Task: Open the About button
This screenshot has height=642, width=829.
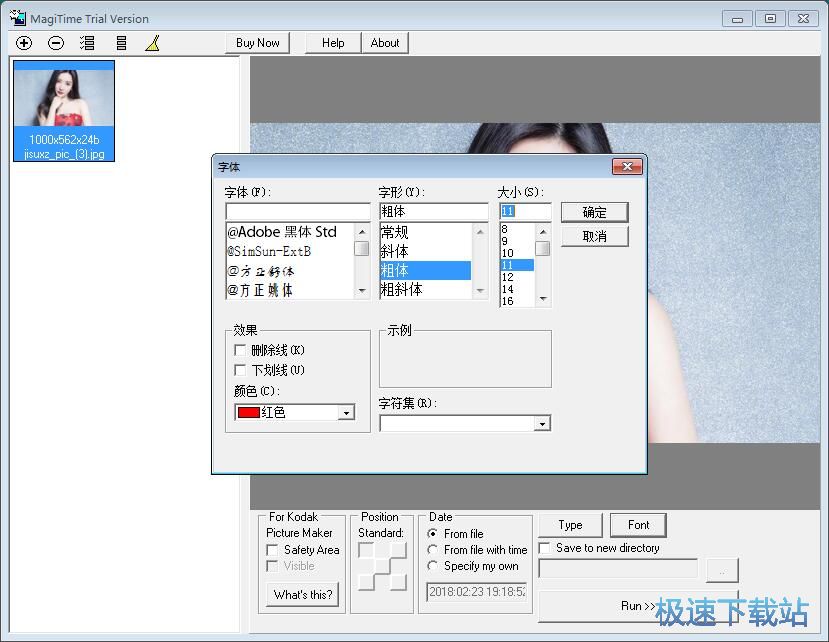Action: (385, 43)
